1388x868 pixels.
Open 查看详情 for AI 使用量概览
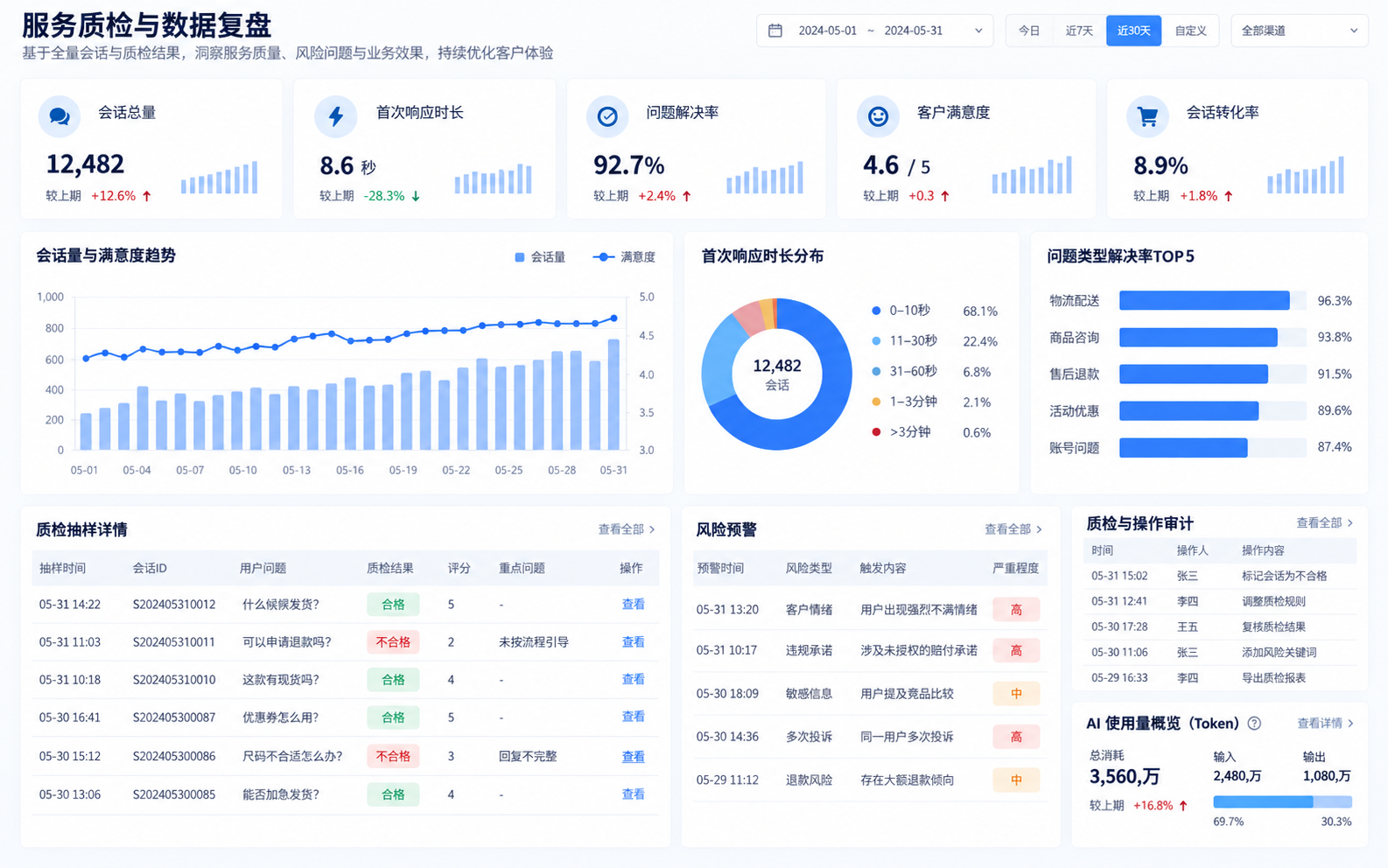coord(1326,724)
